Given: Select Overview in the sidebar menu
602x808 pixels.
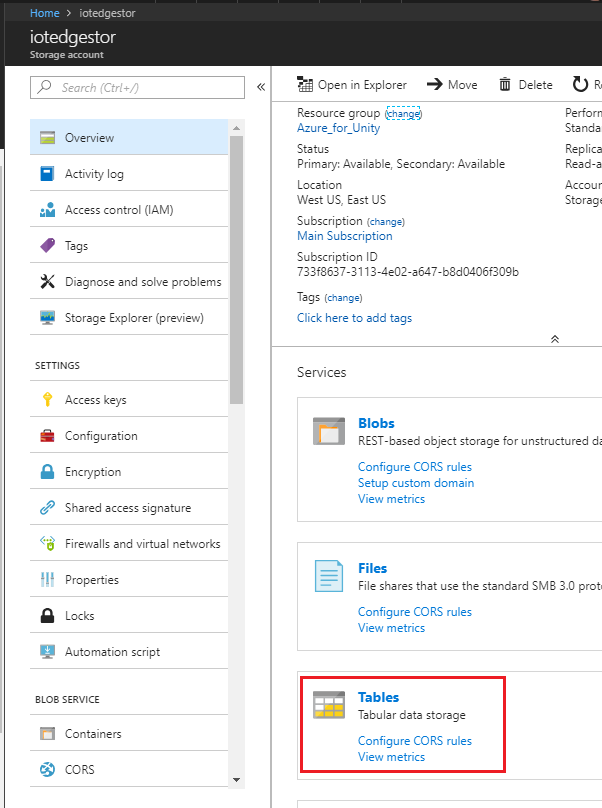Looking at the screenshot, I should pos(129,137).
